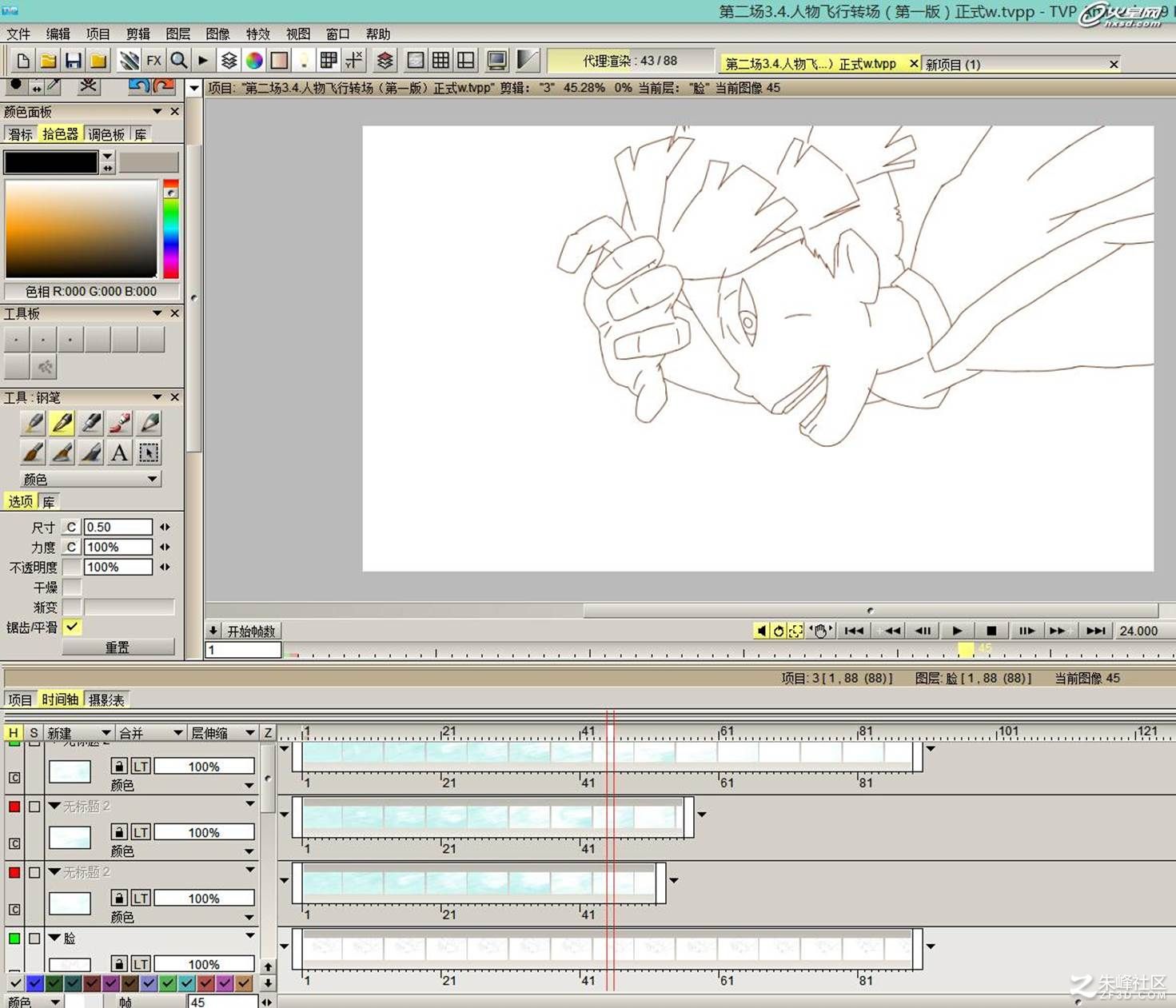Screen dimensions: 1176x1008
Task: Toggle the 锯齿/平滑 checkbox
Action: pos(72,627)
